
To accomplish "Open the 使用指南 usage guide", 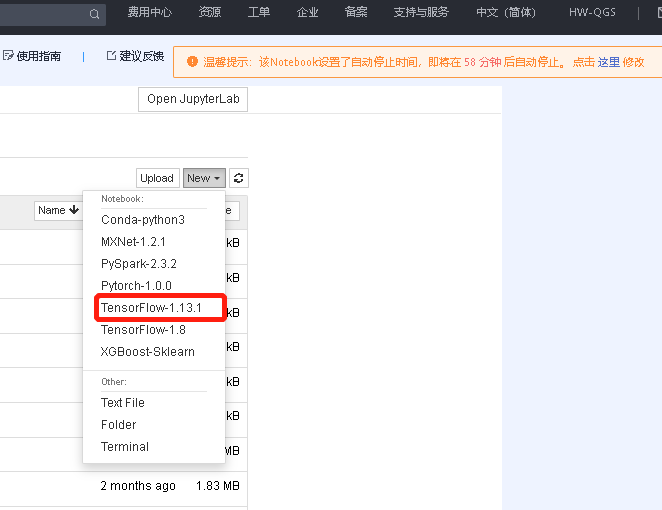I will pyautogui.click(x=32, y=56).
